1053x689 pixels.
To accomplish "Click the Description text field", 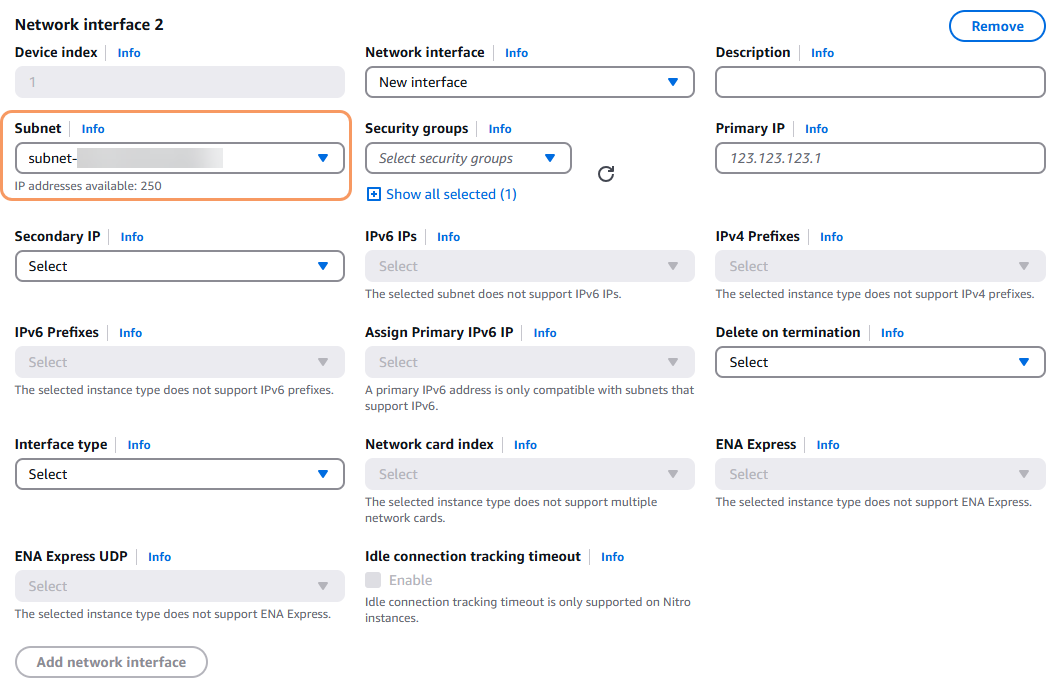I will click(880, 82).
